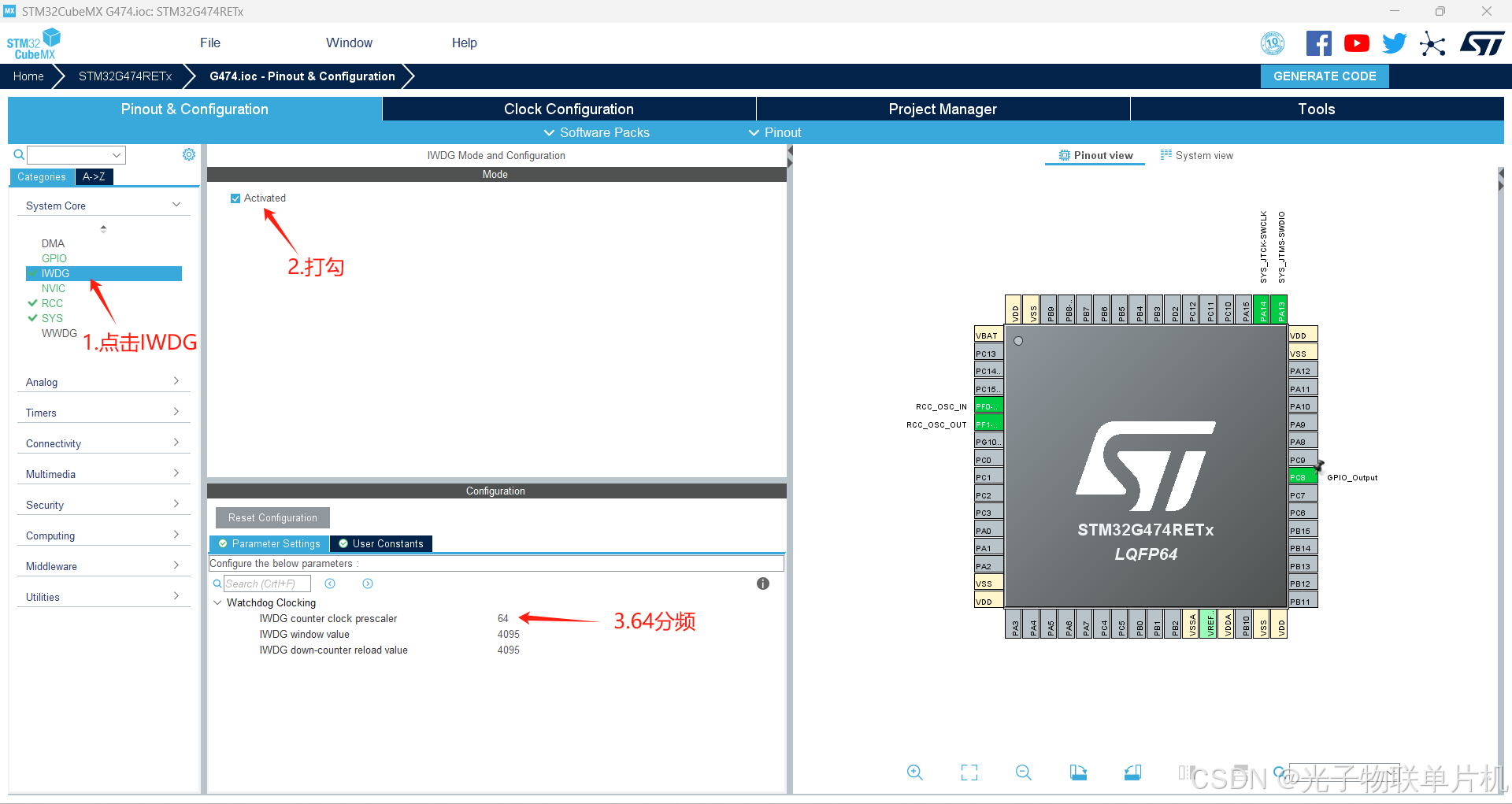Select WWDG in System Core list
The image size is (1512, 804).
click(59, 333)
